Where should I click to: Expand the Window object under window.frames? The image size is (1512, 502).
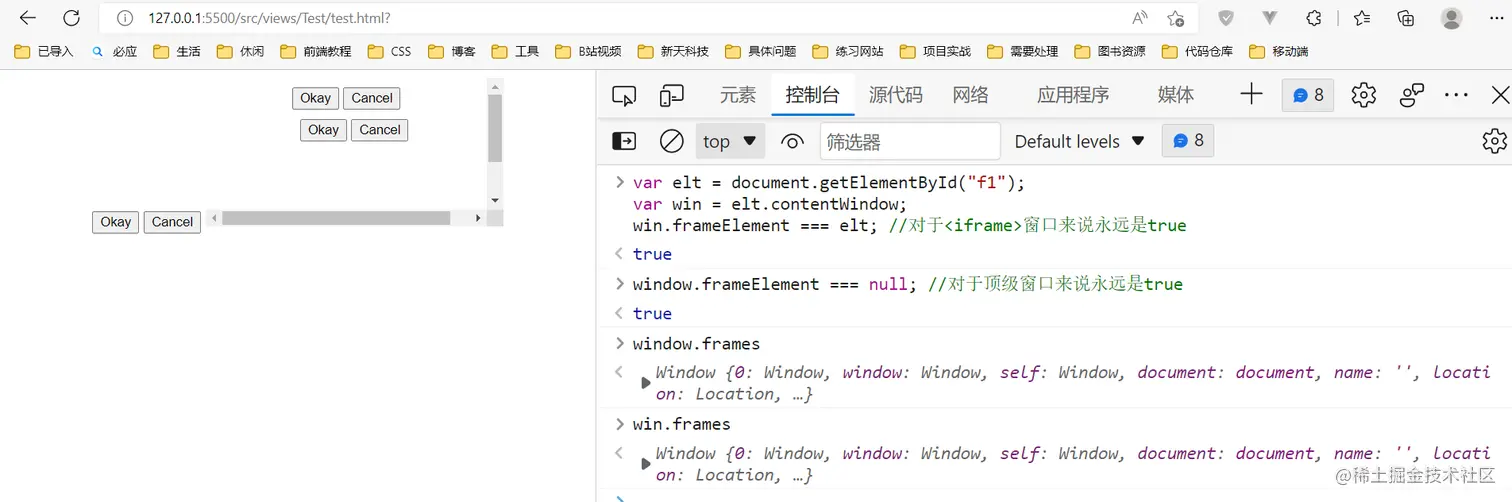point(645,383)
